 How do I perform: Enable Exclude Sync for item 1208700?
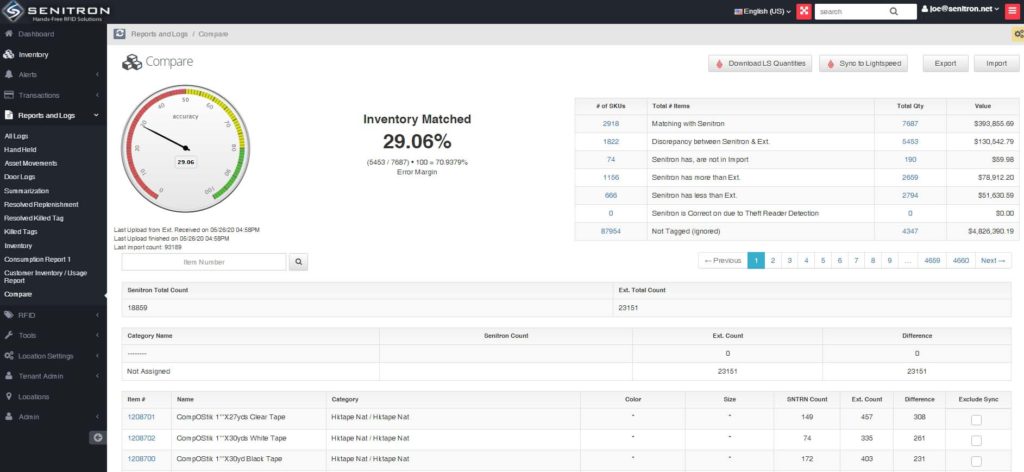[x=976, y=461]
